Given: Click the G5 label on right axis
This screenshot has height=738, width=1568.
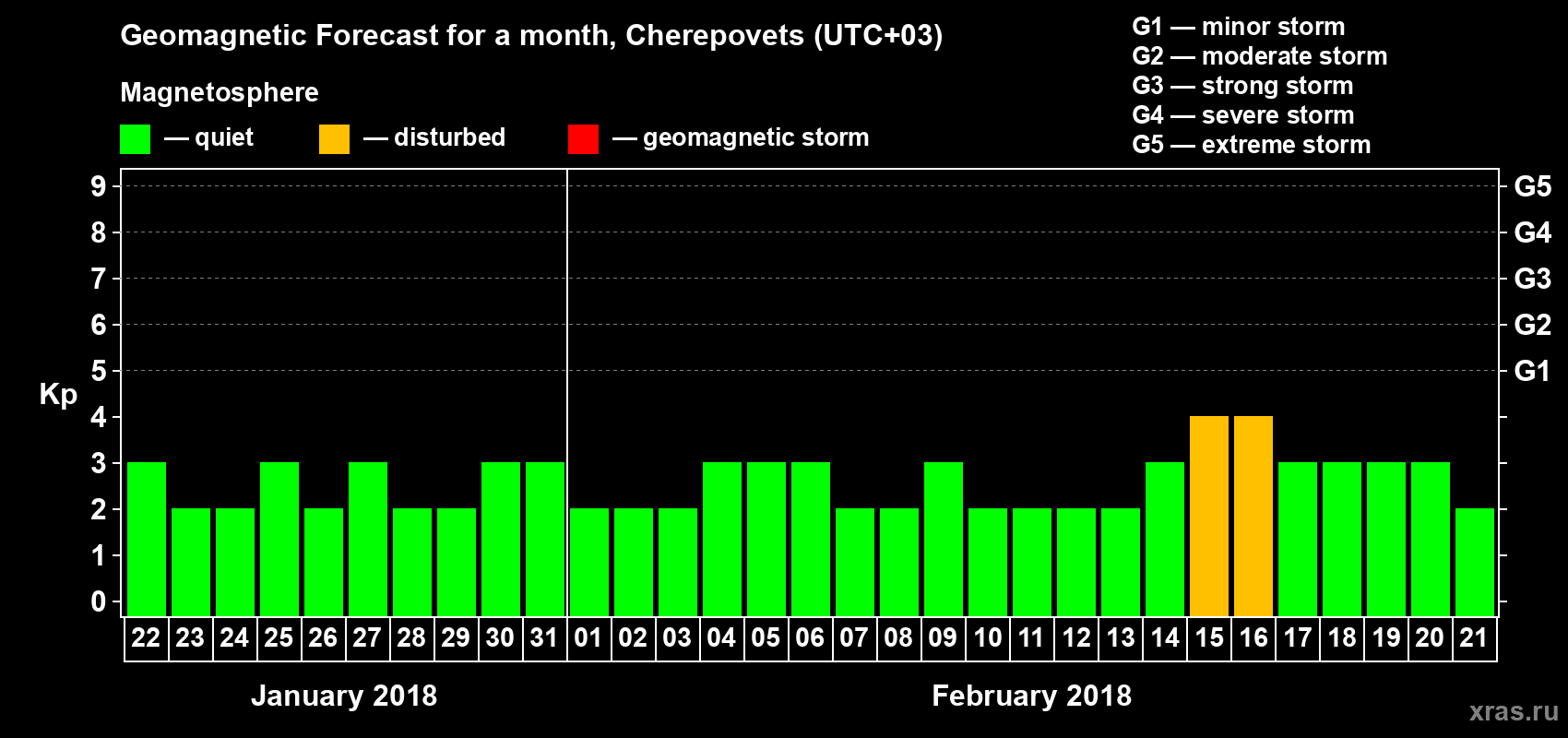Looking at the screenshot, I should [x=1532, y=186].
